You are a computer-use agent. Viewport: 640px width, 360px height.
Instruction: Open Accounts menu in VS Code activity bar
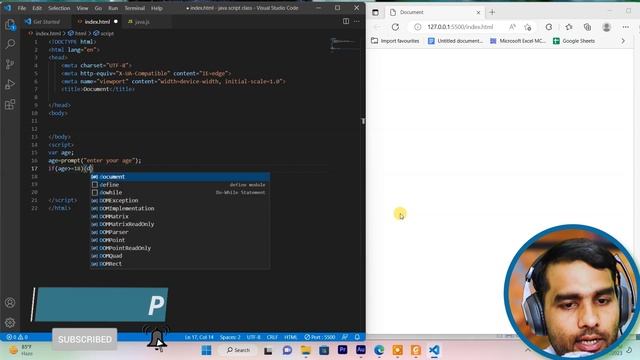coord(10,302)
